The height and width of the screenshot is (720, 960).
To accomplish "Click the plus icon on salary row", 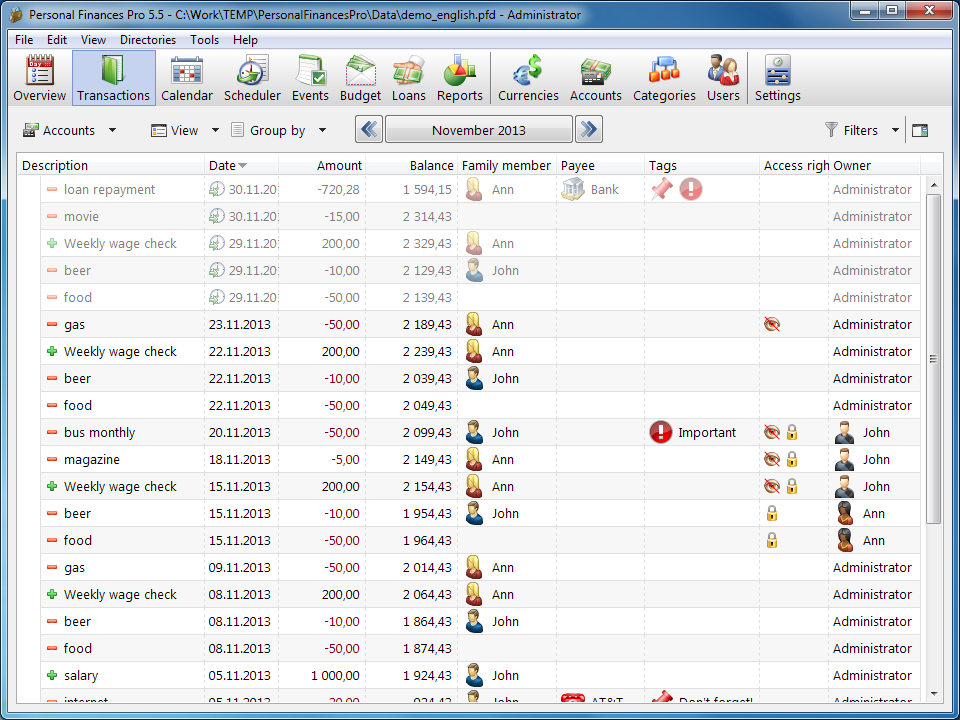I will click(x=52, y=675).
